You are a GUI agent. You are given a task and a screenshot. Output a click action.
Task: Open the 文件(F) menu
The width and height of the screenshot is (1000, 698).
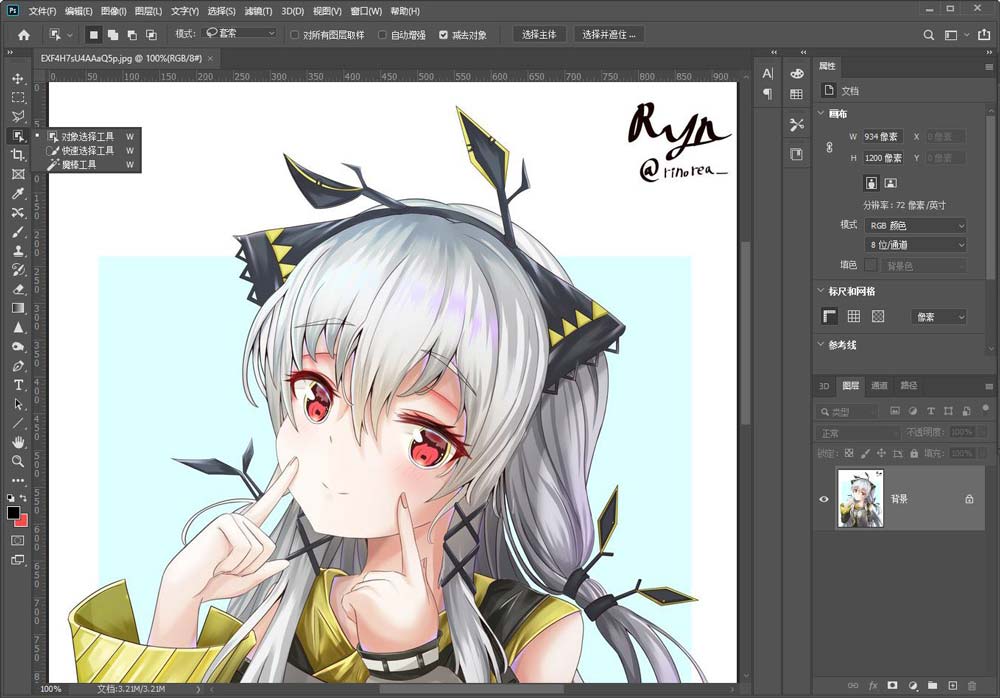(x=42, y=11)
